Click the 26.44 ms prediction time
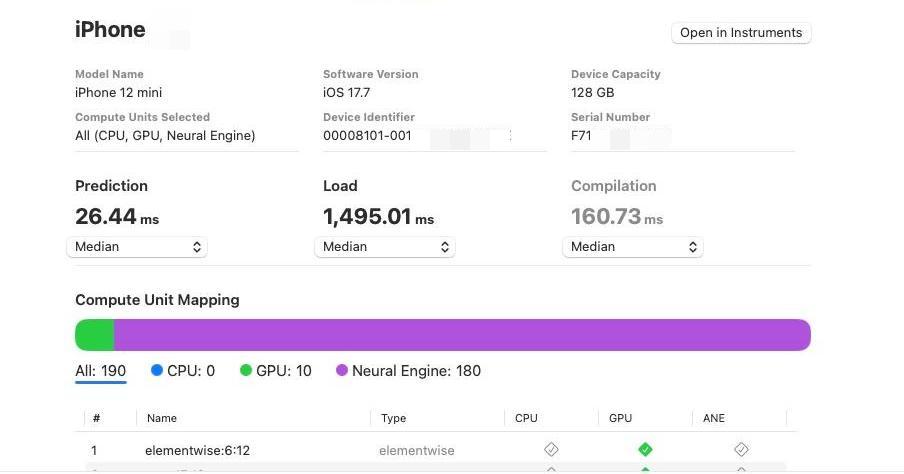The width and height of the screenshot is (904, 474). coord(117,217)
